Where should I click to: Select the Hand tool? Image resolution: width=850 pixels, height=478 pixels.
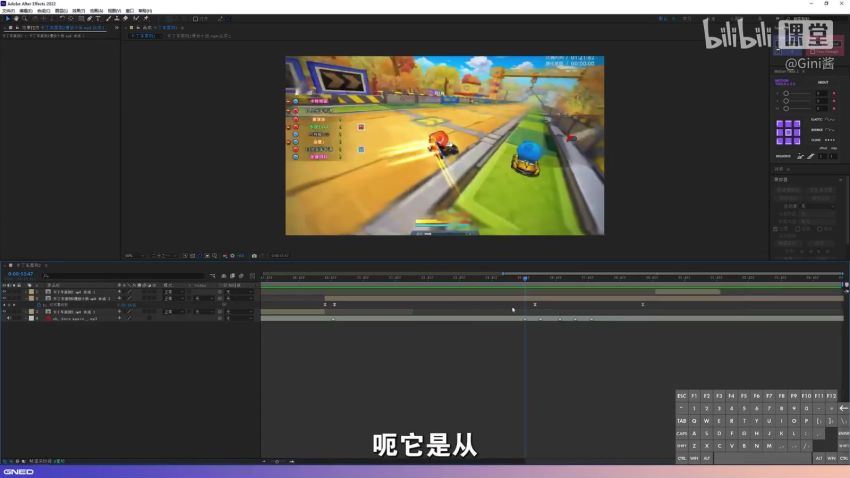(16, 18)
